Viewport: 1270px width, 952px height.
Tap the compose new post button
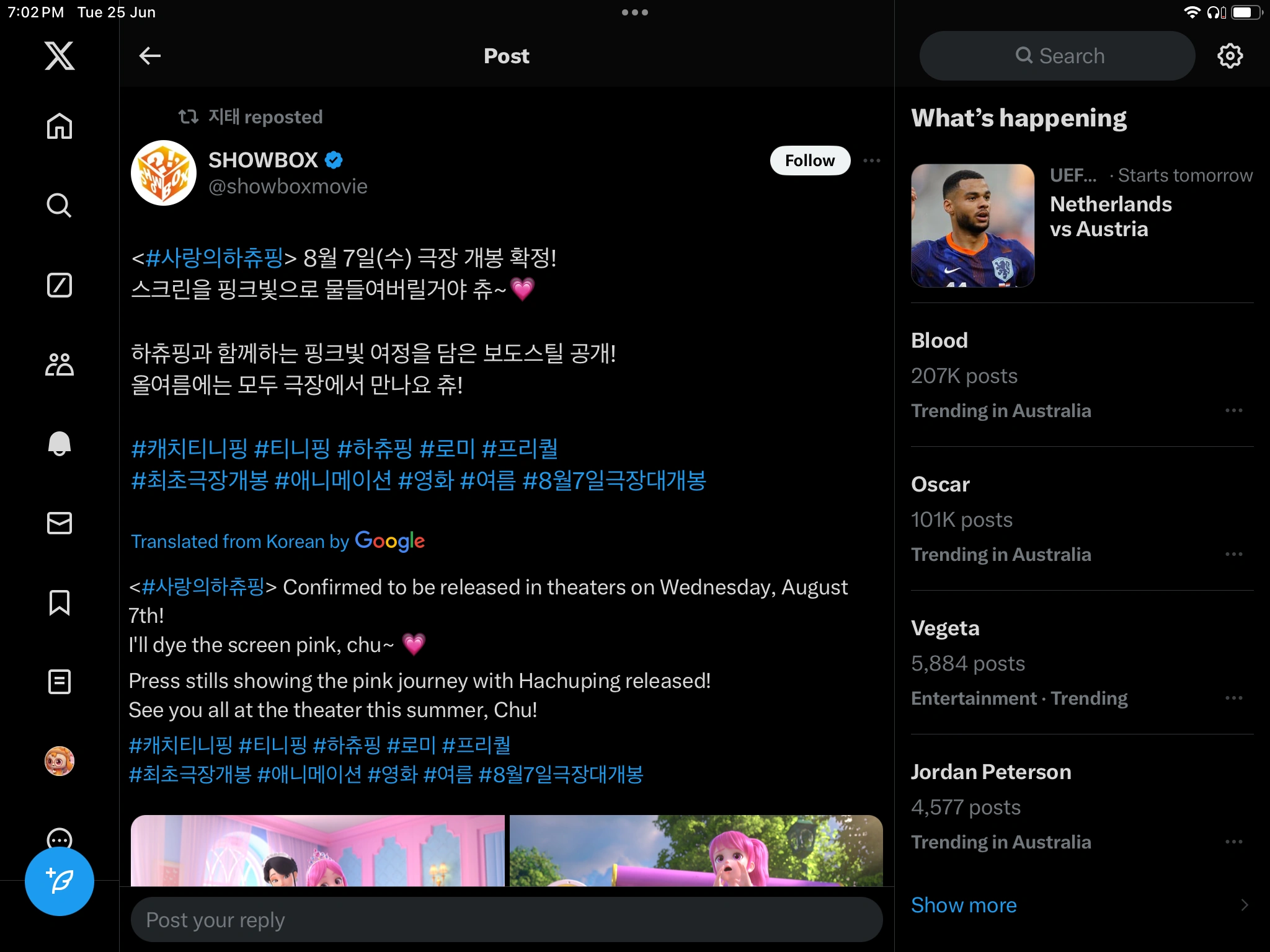coord(60,881)
